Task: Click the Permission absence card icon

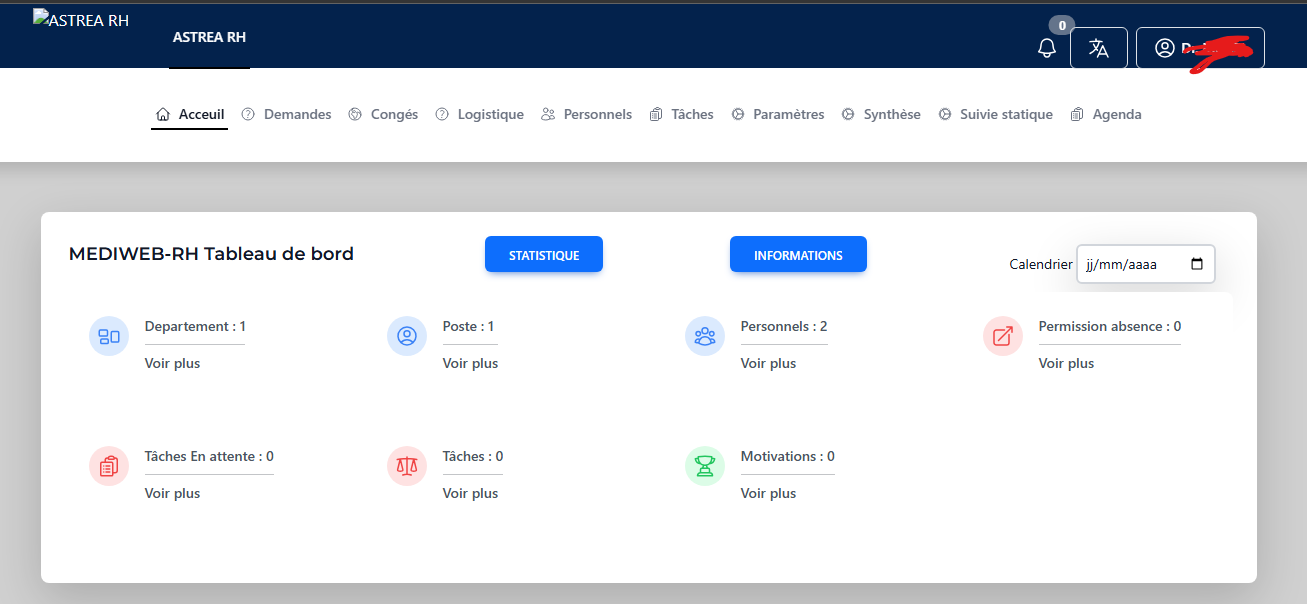Action: click(1003, 336)
